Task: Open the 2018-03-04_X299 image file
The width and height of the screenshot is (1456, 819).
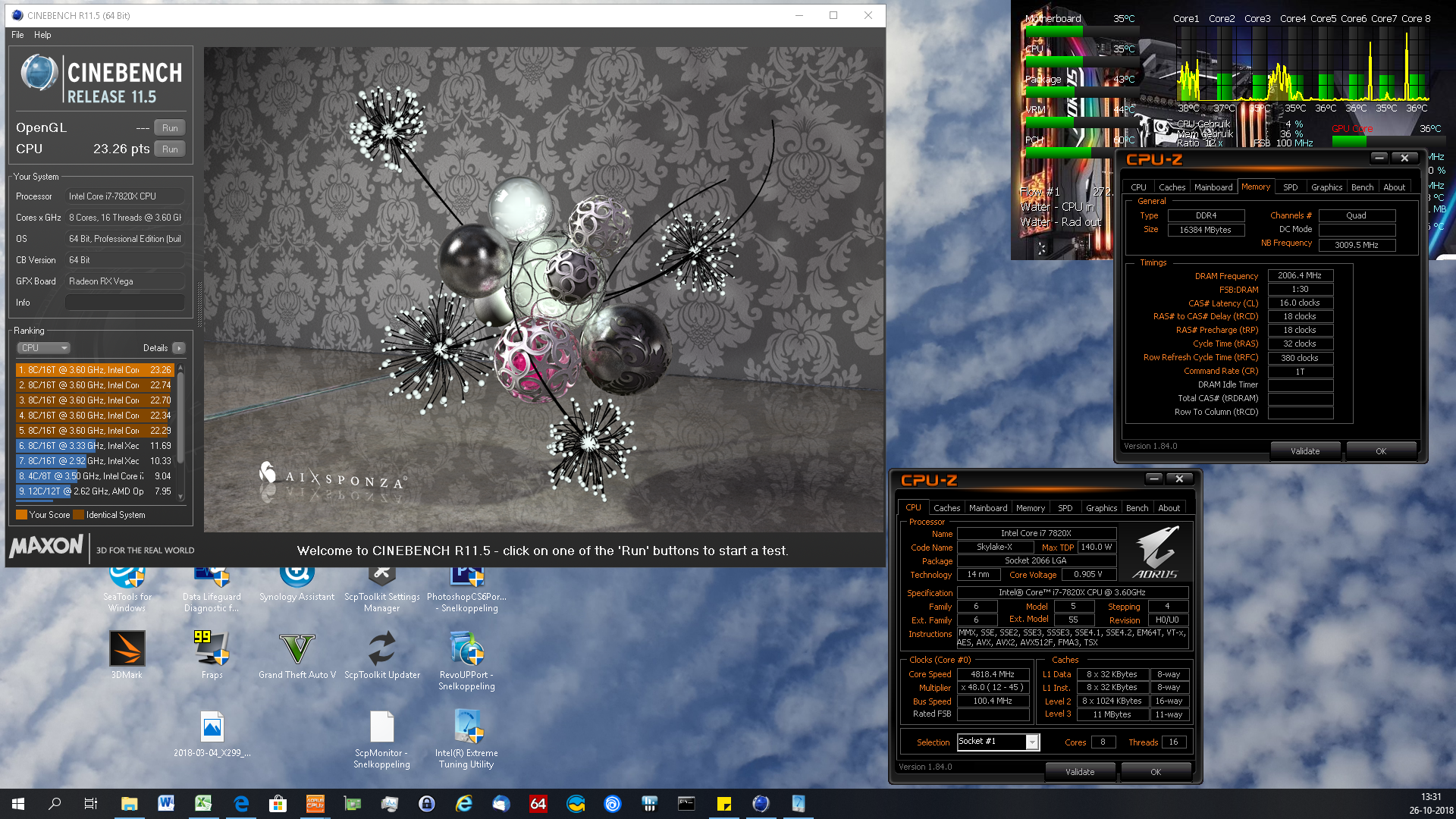Action: click(x=212, y=734)
